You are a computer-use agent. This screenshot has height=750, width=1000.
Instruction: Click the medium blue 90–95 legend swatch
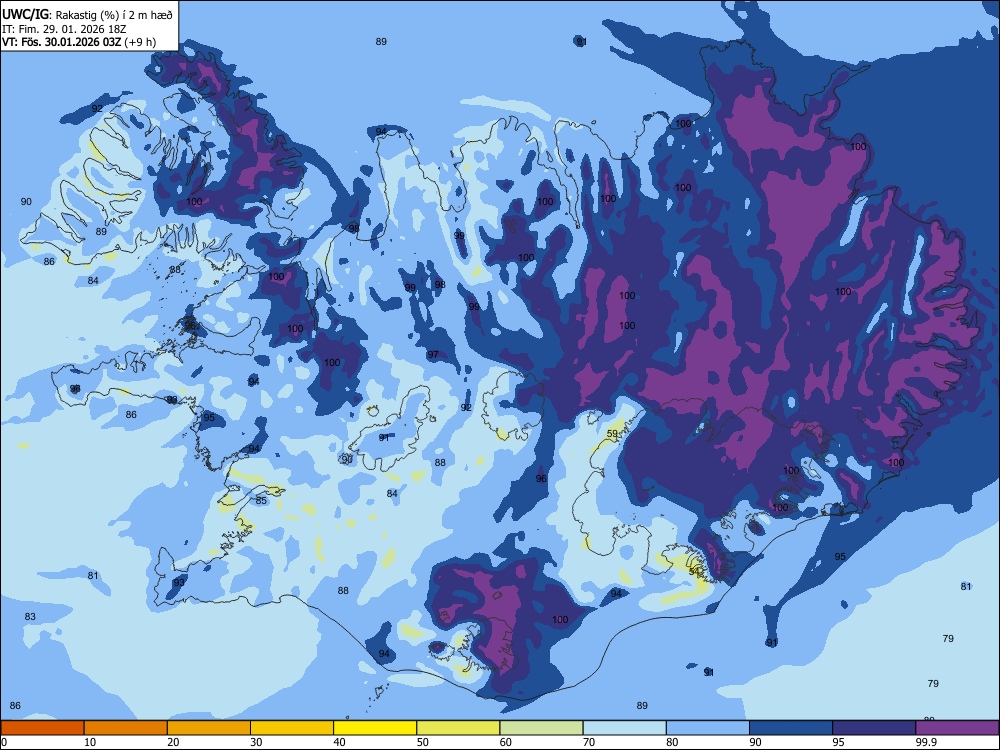(791, 728)
